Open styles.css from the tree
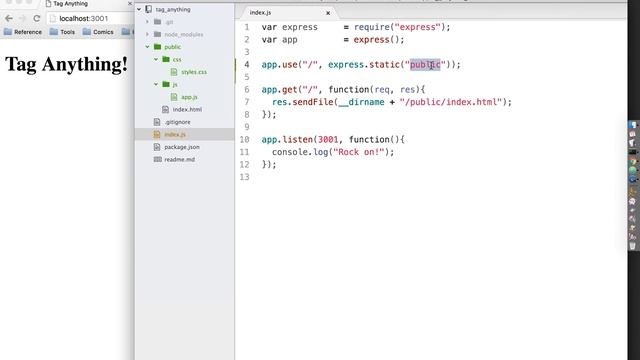 tap(194, 72)
